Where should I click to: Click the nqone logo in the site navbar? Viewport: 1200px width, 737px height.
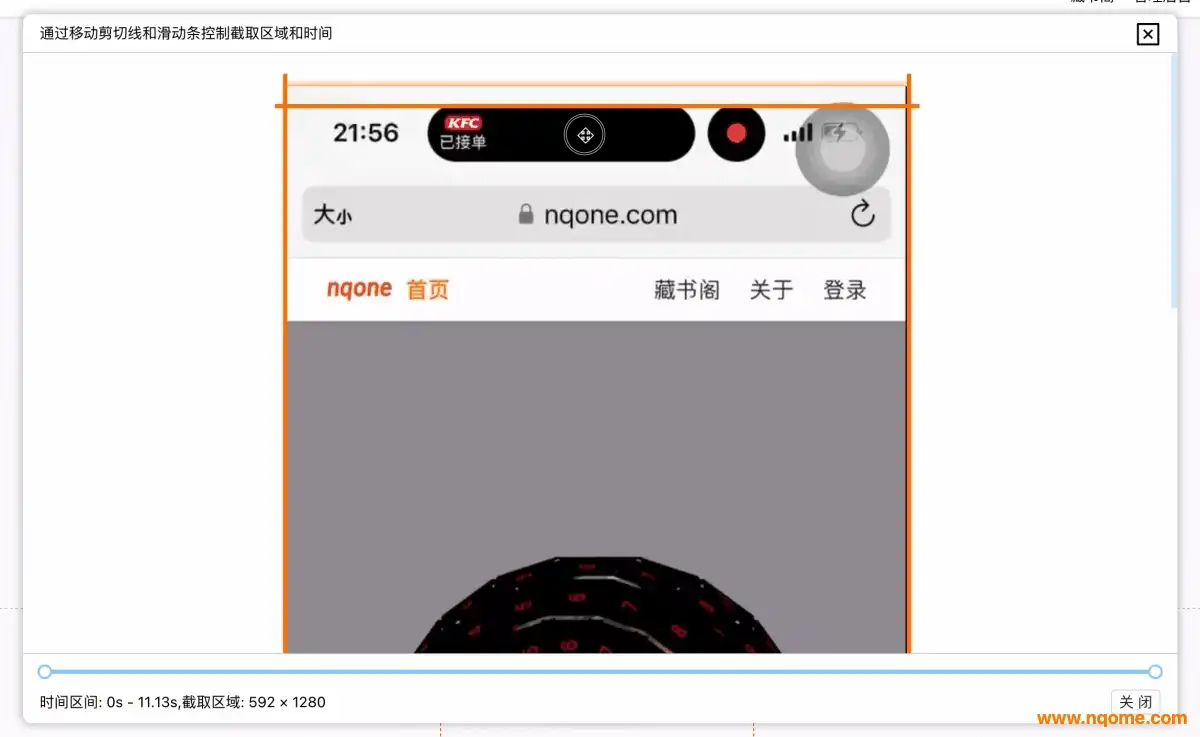click(x=358, y=289)
